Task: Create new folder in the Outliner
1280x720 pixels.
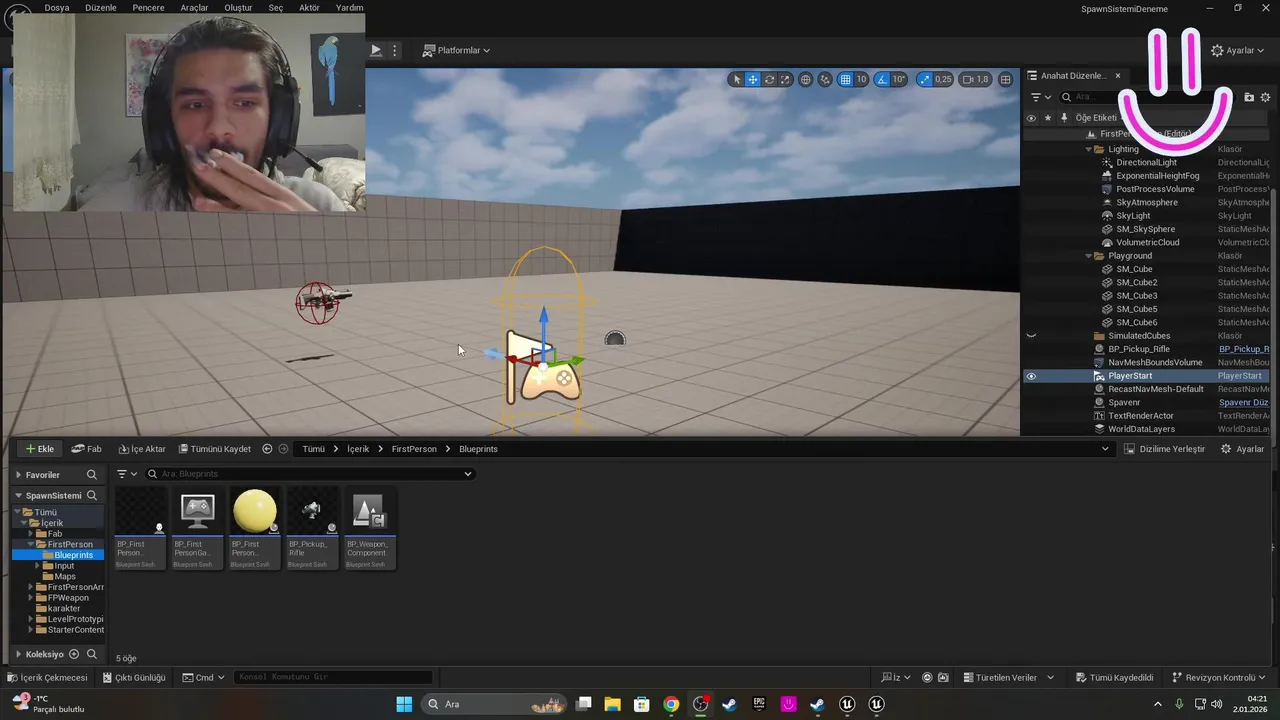Action: click(1249, 97)
